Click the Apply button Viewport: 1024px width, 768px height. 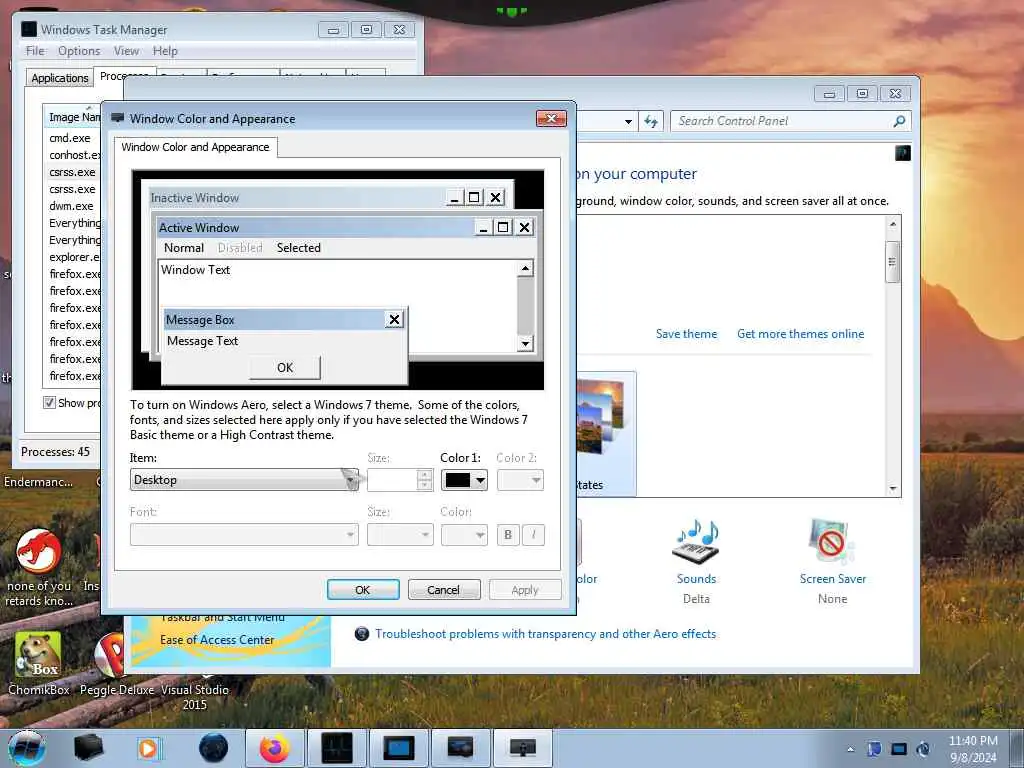coord(524,590)
